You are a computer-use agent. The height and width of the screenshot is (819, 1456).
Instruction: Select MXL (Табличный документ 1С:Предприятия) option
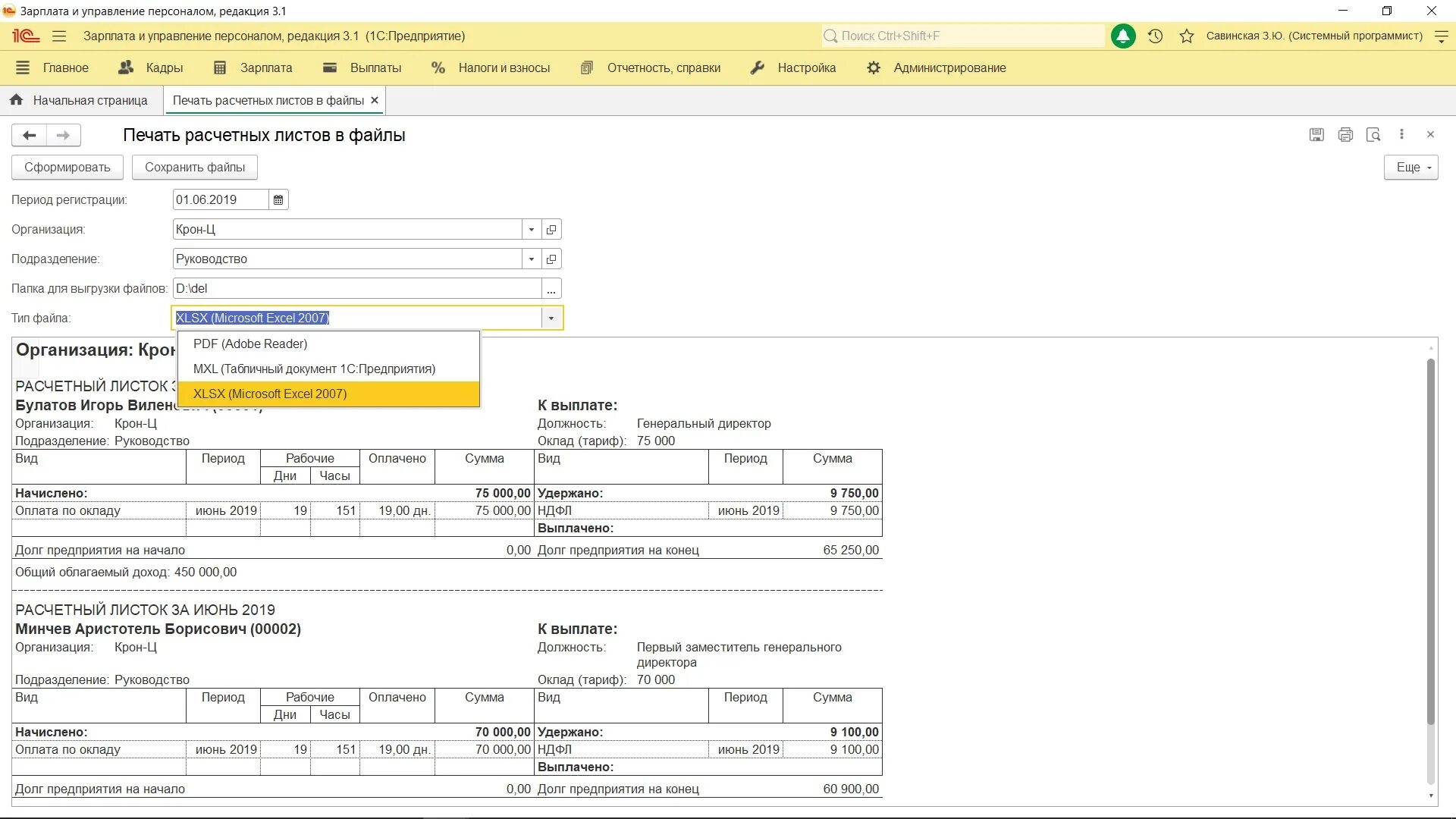tap(328, 369)
